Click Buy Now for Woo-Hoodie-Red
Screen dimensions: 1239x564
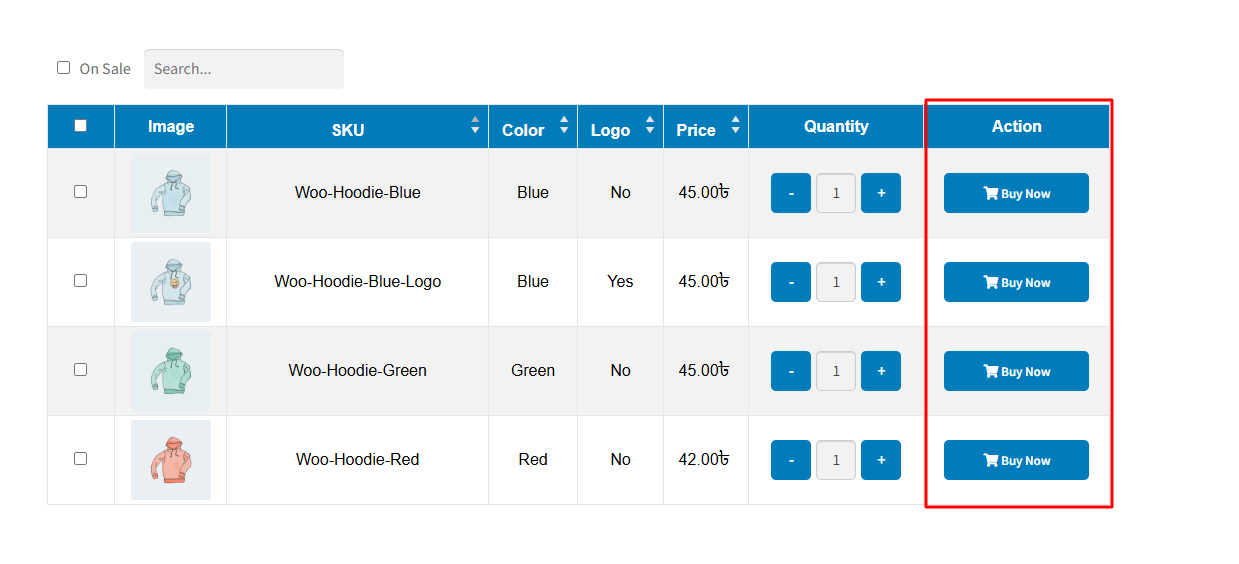pyautogui.click(x=1016, y=460)
